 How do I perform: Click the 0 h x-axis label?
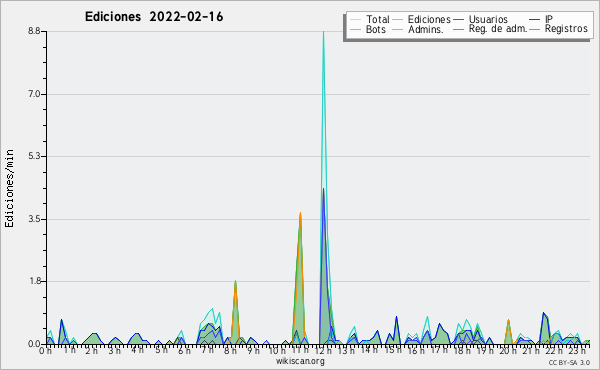[x=46, y=351]
